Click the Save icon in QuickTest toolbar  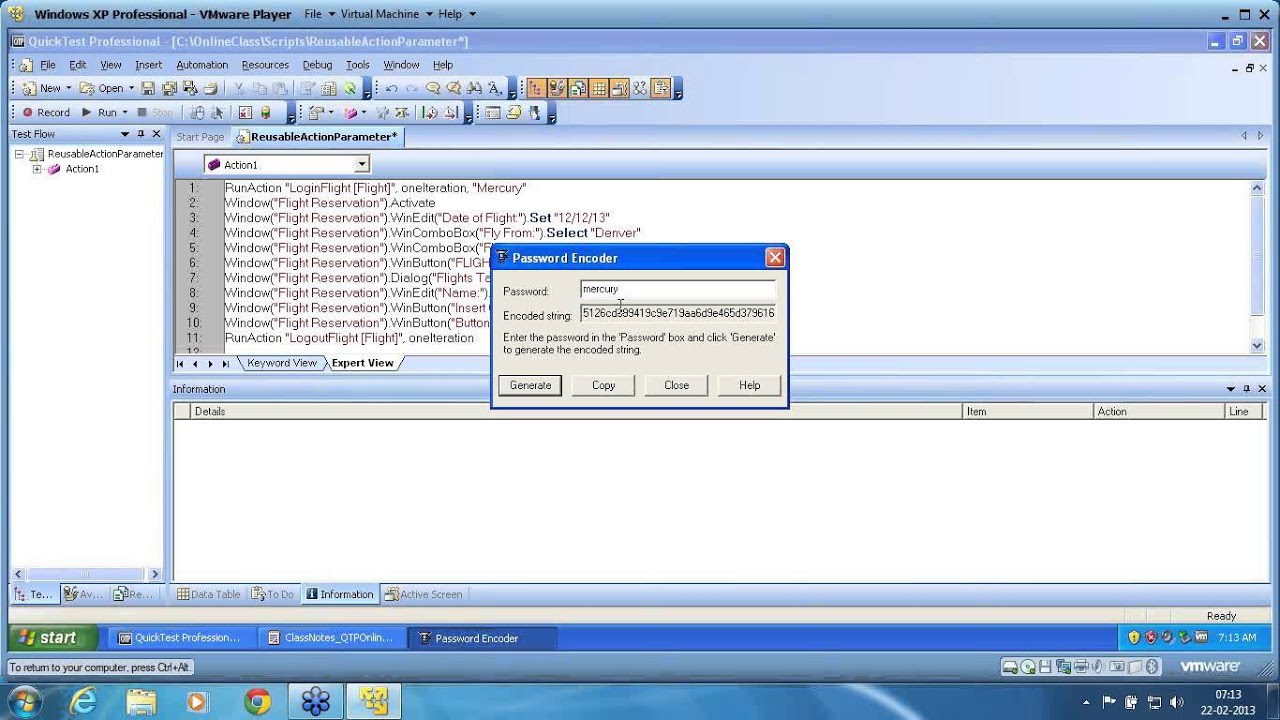point(148,88)
